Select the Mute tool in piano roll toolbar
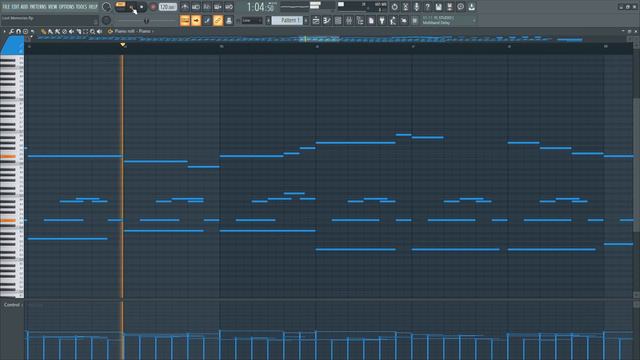Viewport: 640px width, 360px height. pyautogui.click(x=71, y=31)
